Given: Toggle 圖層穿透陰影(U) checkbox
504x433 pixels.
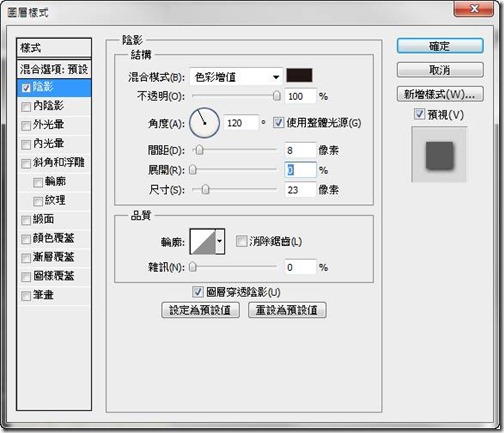Looking at the screenshot, I should tap(198, 292).
